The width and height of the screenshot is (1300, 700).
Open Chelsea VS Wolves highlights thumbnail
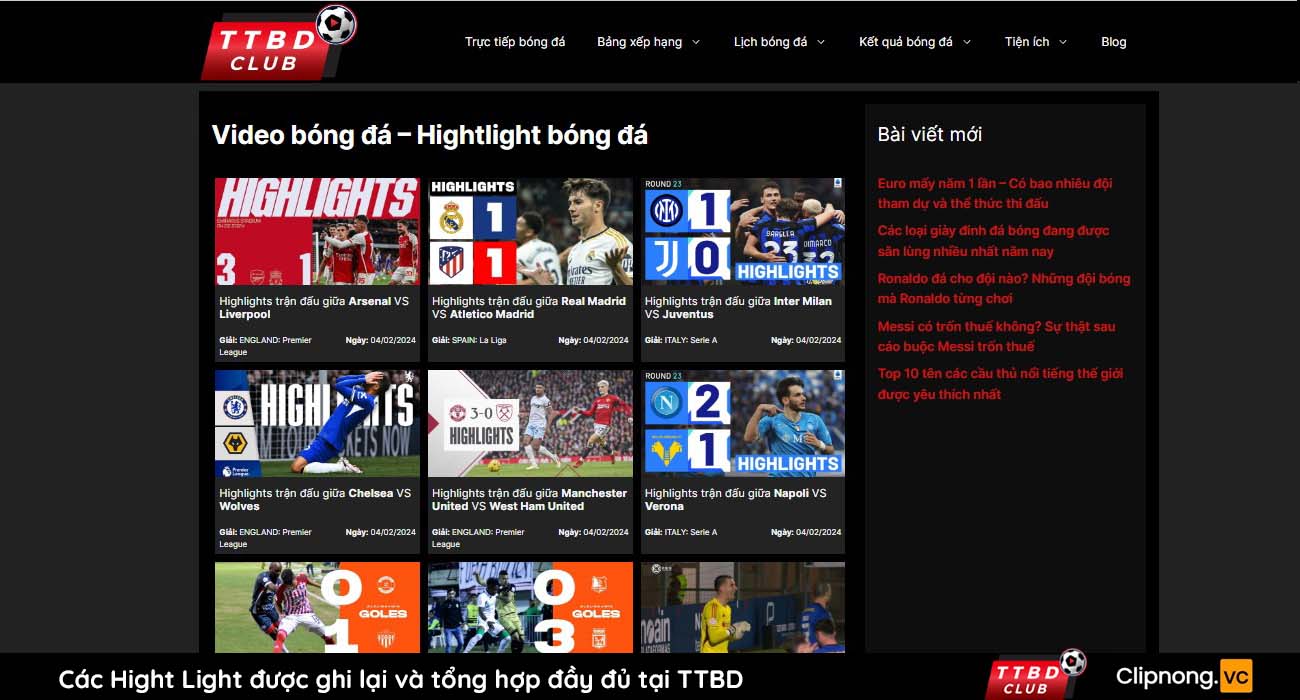(x=317, y=423)
